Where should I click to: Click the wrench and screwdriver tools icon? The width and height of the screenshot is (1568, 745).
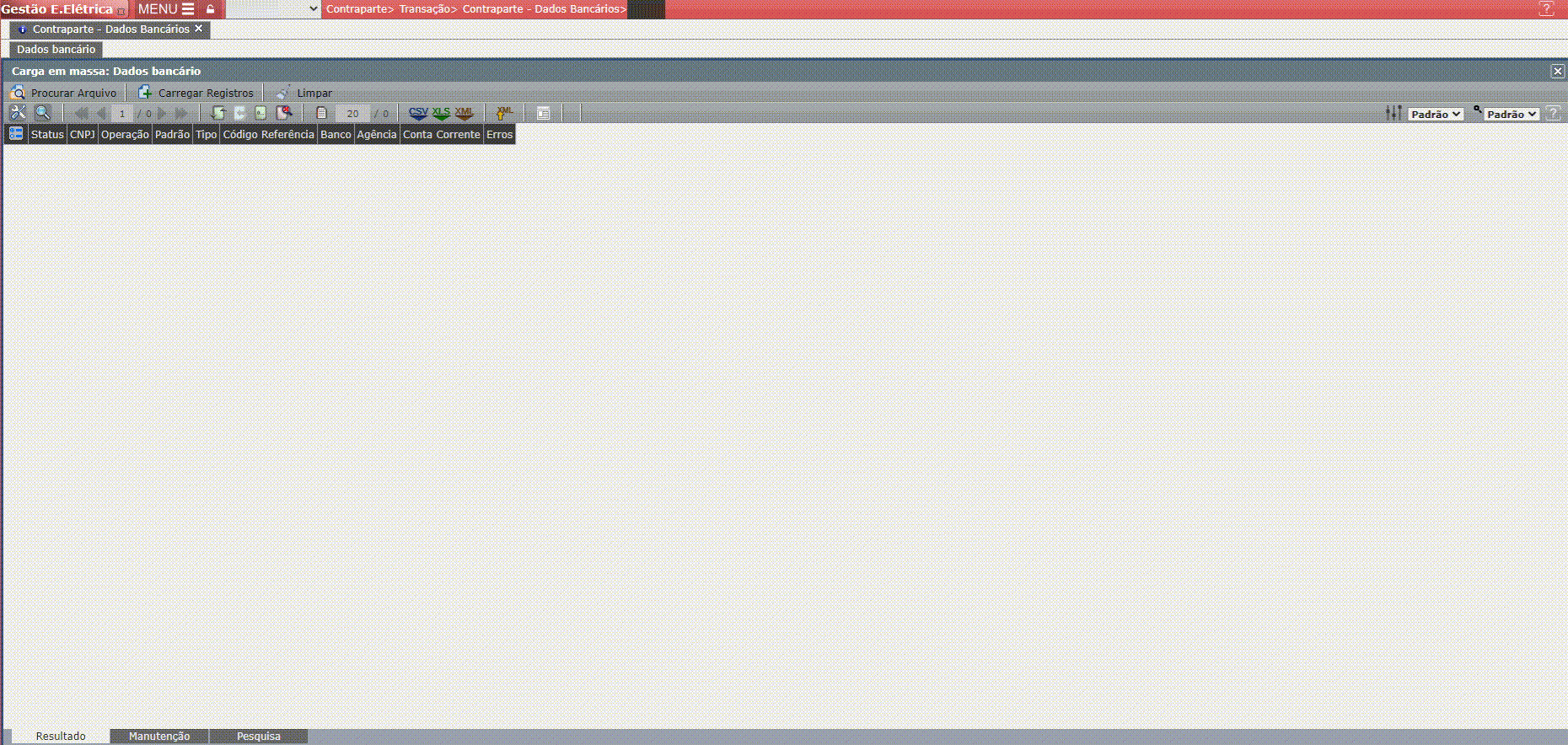point(18,113)
